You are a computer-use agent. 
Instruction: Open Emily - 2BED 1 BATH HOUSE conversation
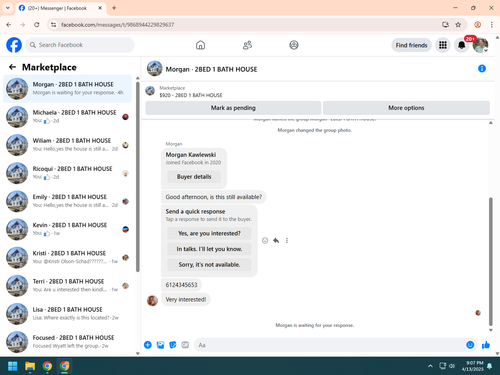click(67, 201)
